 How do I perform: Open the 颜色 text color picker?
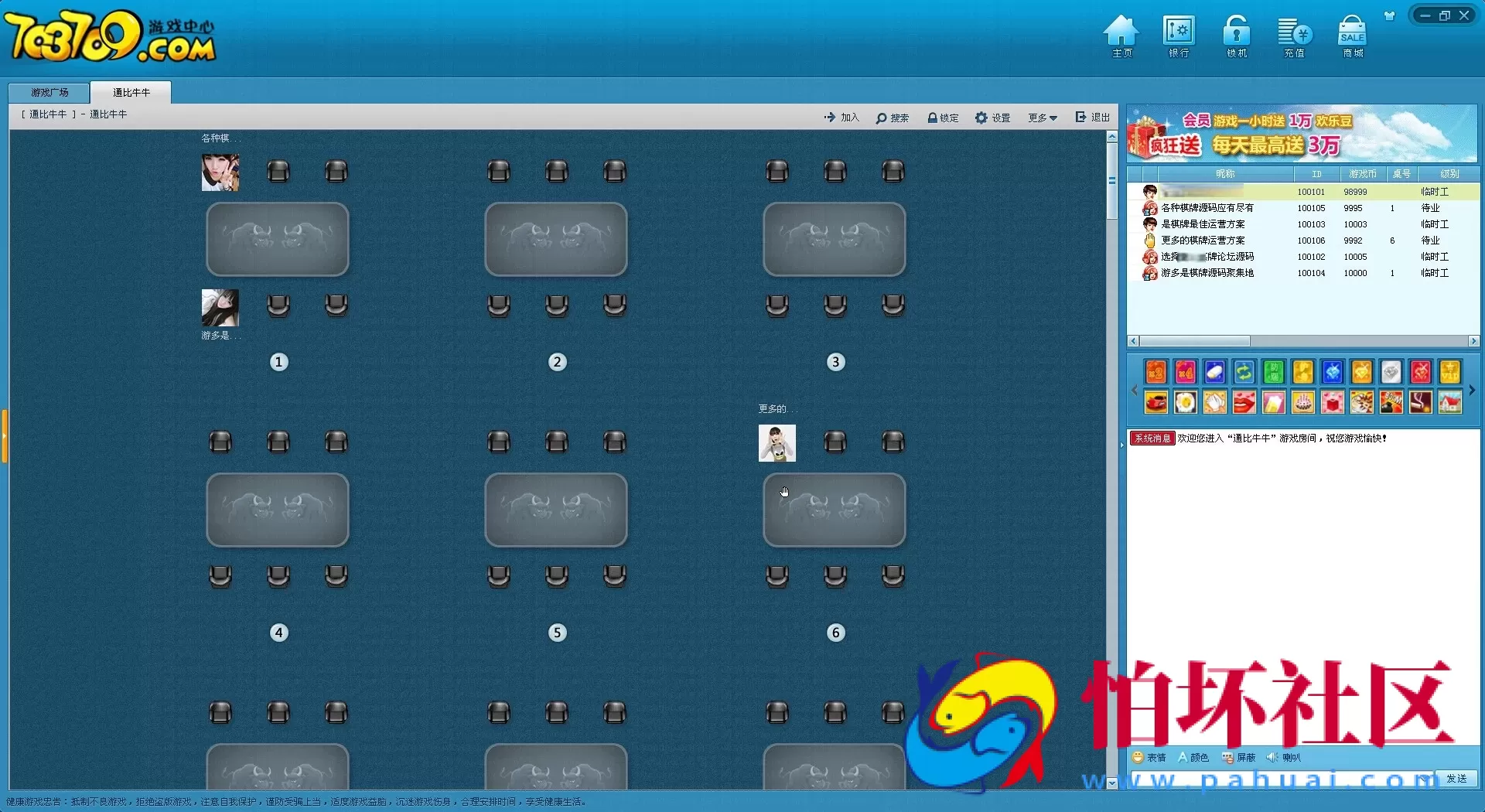point(1193,758)
